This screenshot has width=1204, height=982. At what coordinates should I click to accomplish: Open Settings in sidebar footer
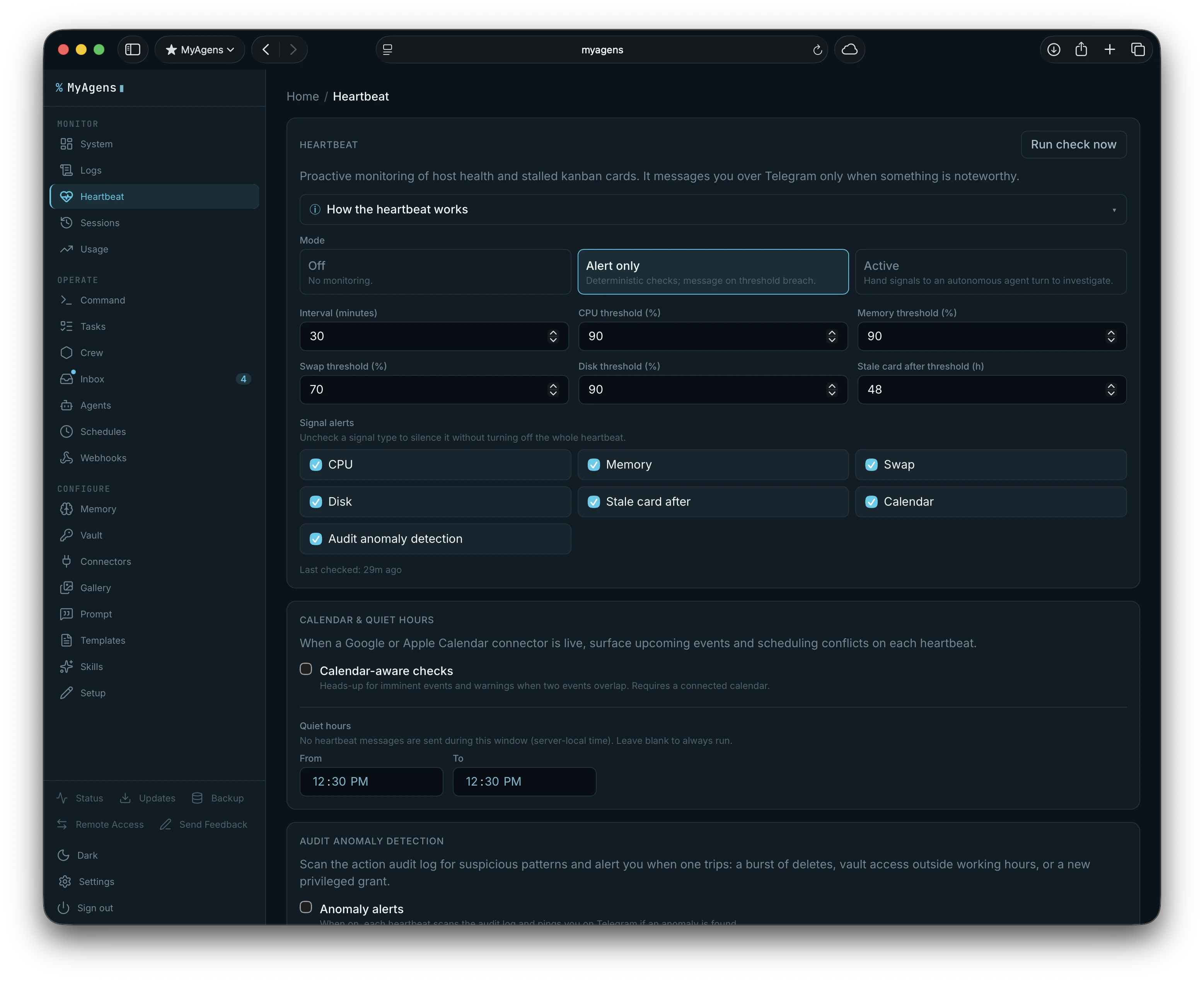tap(87, 882)
